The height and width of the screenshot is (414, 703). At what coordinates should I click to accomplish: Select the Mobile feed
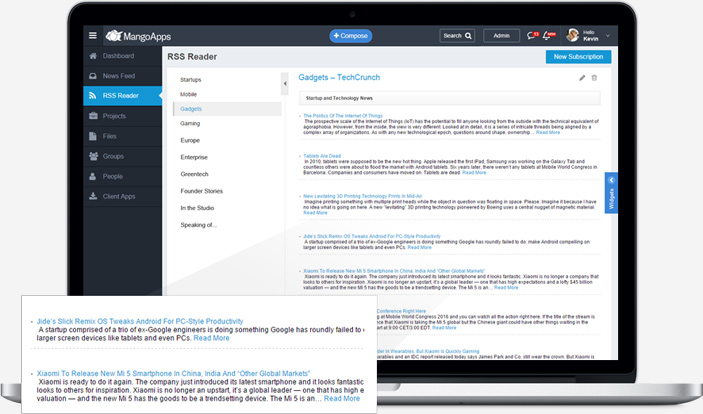(188, 94)
